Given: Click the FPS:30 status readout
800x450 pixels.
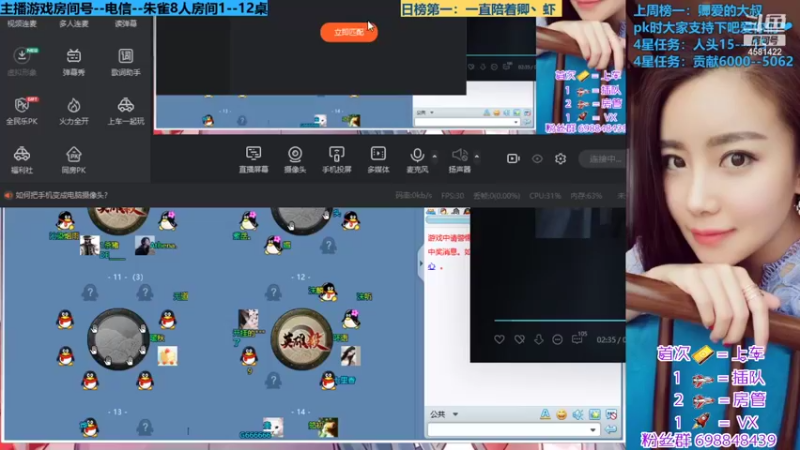Looking at the screenshot, I should (453, 195).
